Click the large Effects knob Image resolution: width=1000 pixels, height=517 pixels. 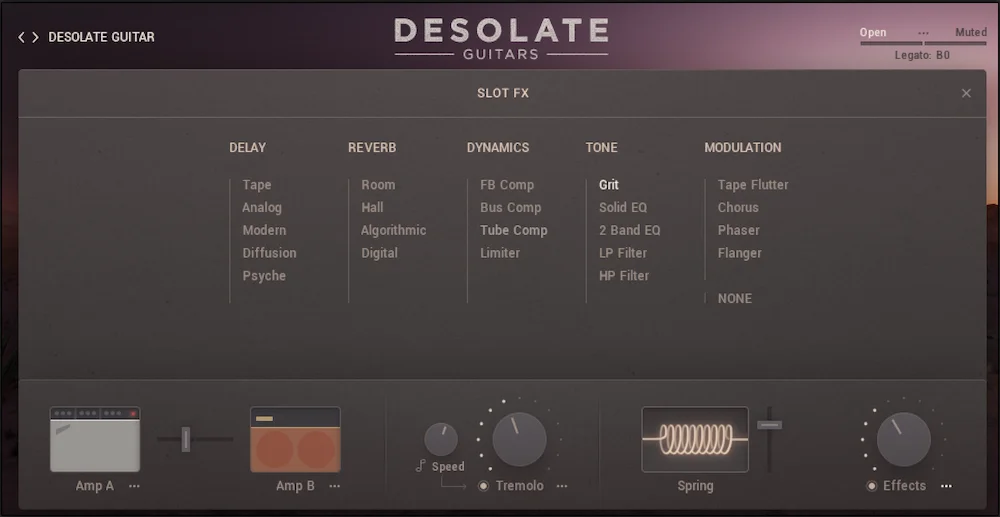(904, 439)
